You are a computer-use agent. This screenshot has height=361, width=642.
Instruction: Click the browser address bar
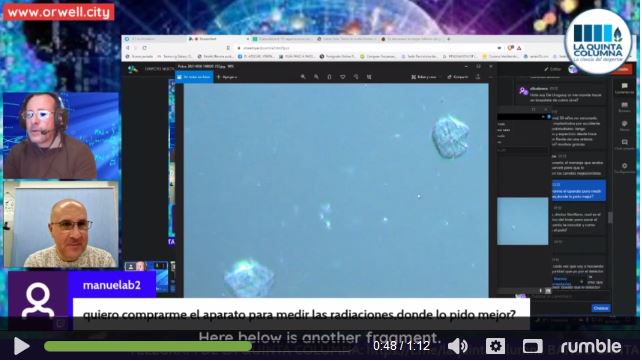pyautogui.click(x=364, y=48)
